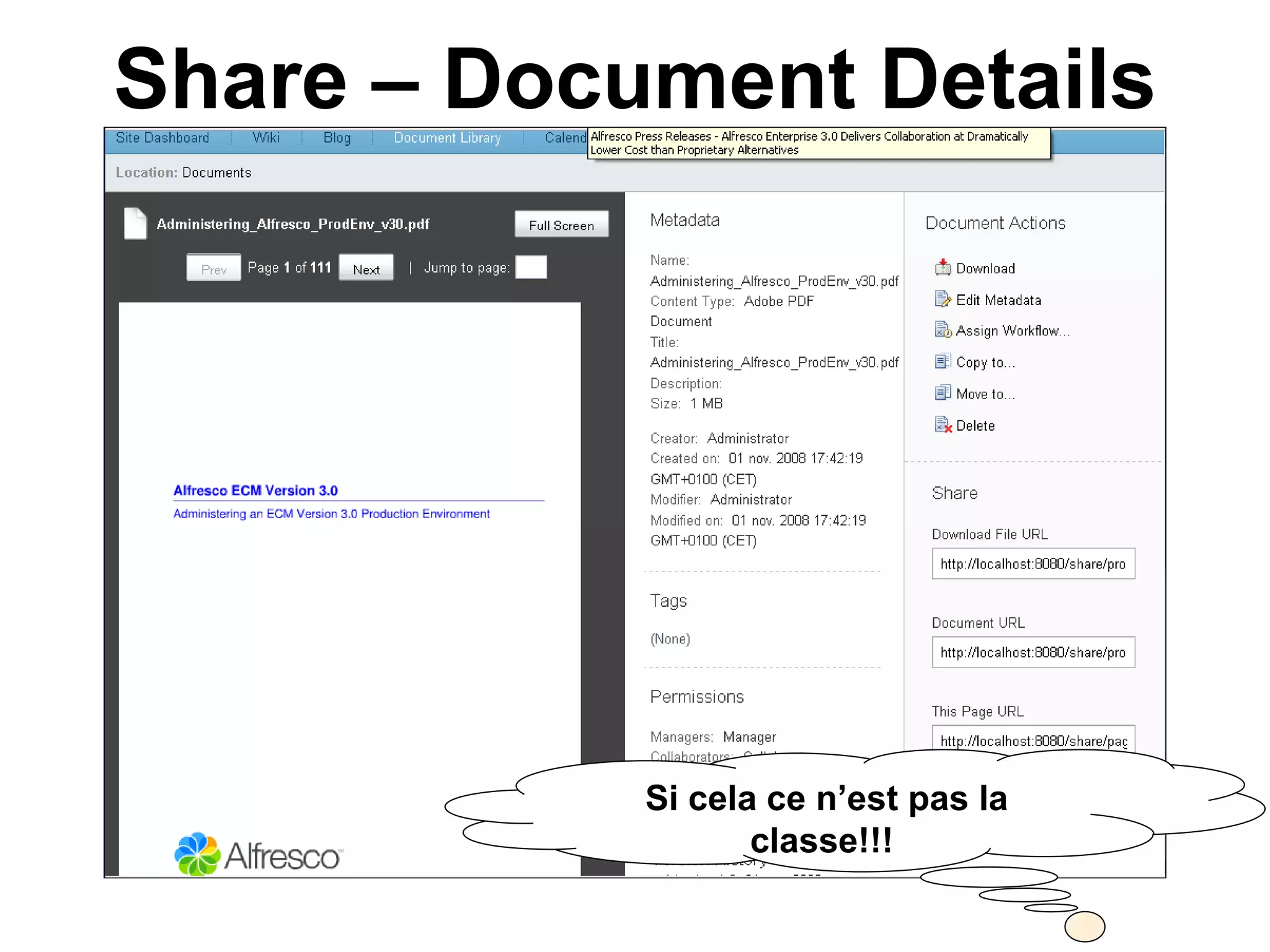Open the Wiki tab
The image size is (1270, 952).
coord(266,138)
